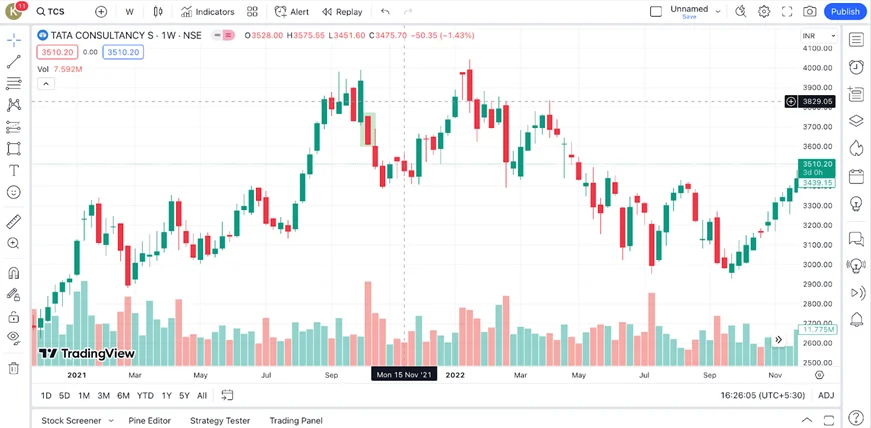
Task: Select the trend line drawing tool
Action: tap(14, 62)
